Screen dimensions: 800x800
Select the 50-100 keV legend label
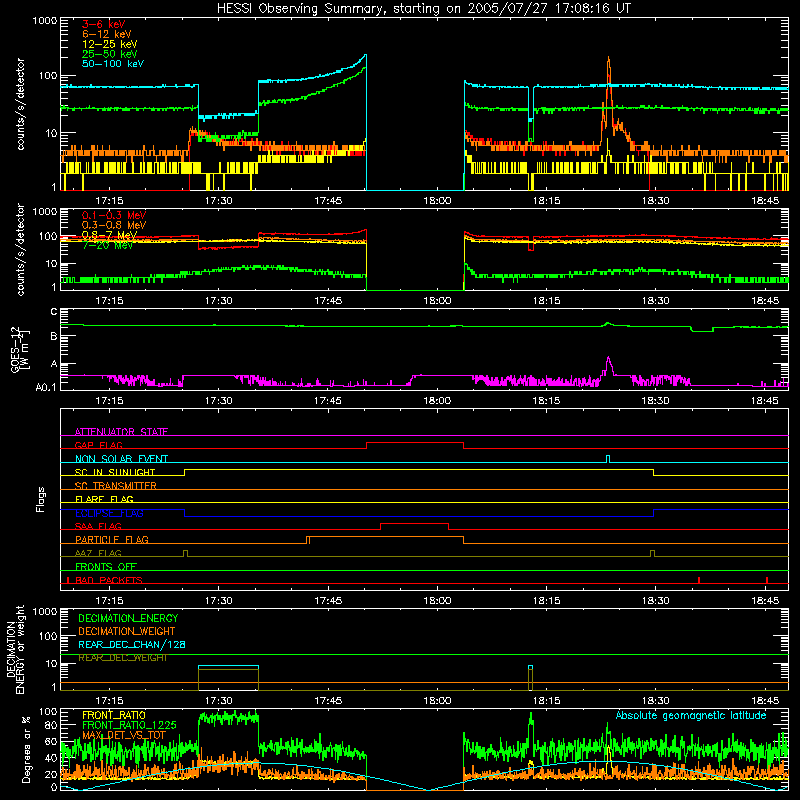[x=113, y=64]
